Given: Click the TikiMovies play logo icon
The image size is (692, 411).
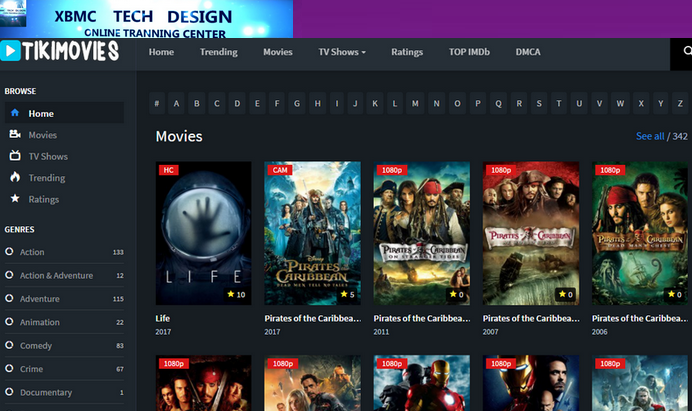Looking at the screenshot, I should pyautogui.click(x=10, y=51).
